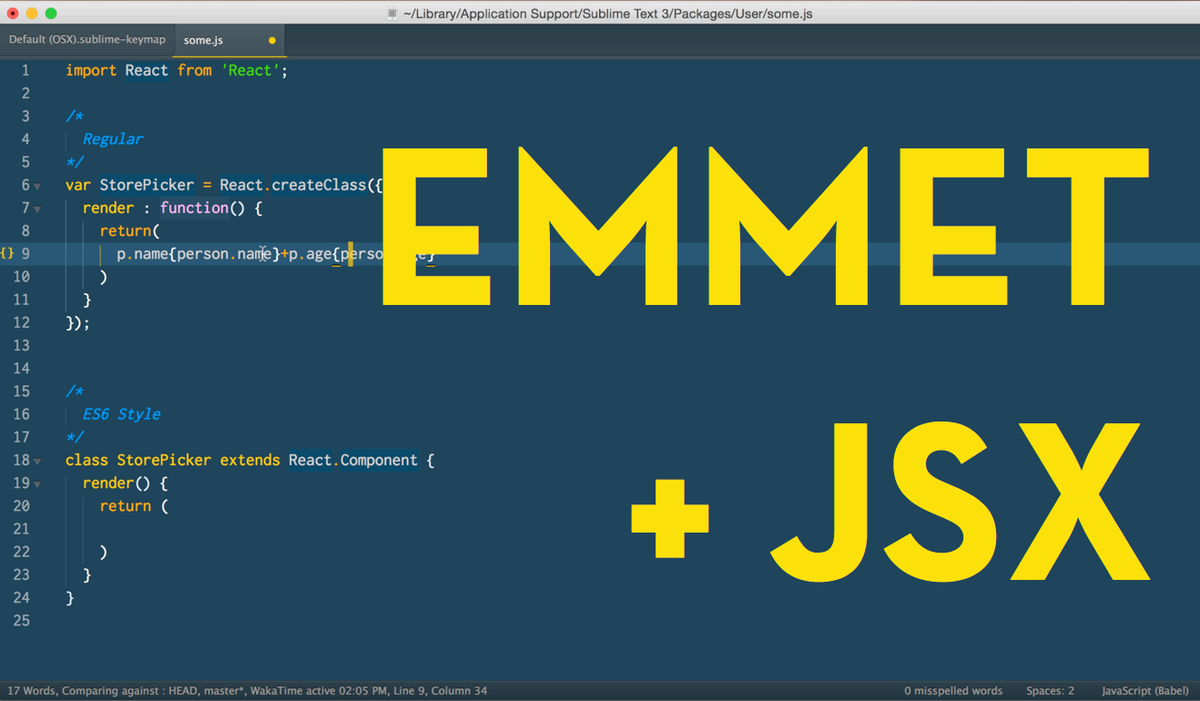Screen dimensions: 1200x701
Task: Maximize the window with the green button
Action: pos(51,13)
